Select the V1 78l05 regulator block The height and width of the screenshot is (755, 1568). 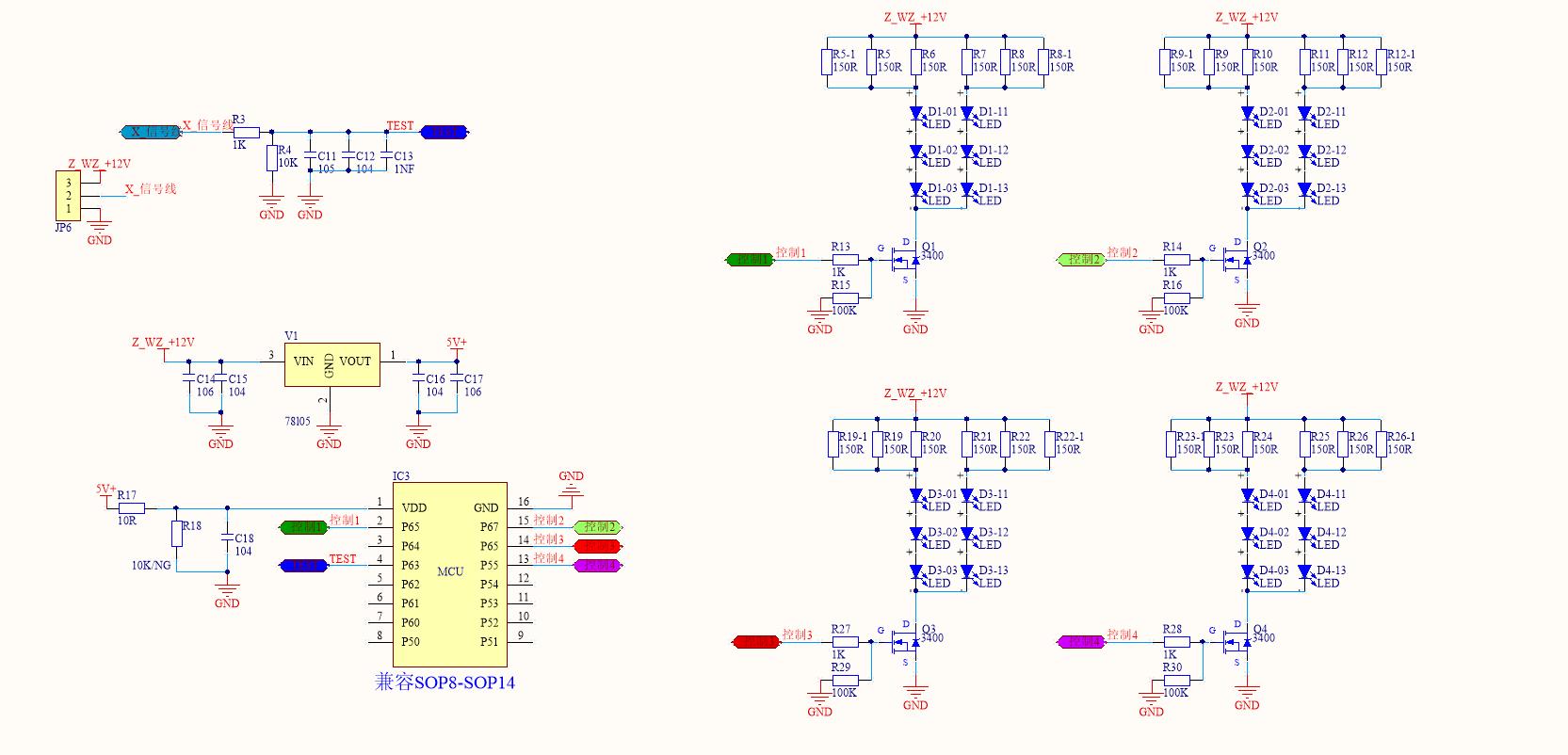pos(332,364)
